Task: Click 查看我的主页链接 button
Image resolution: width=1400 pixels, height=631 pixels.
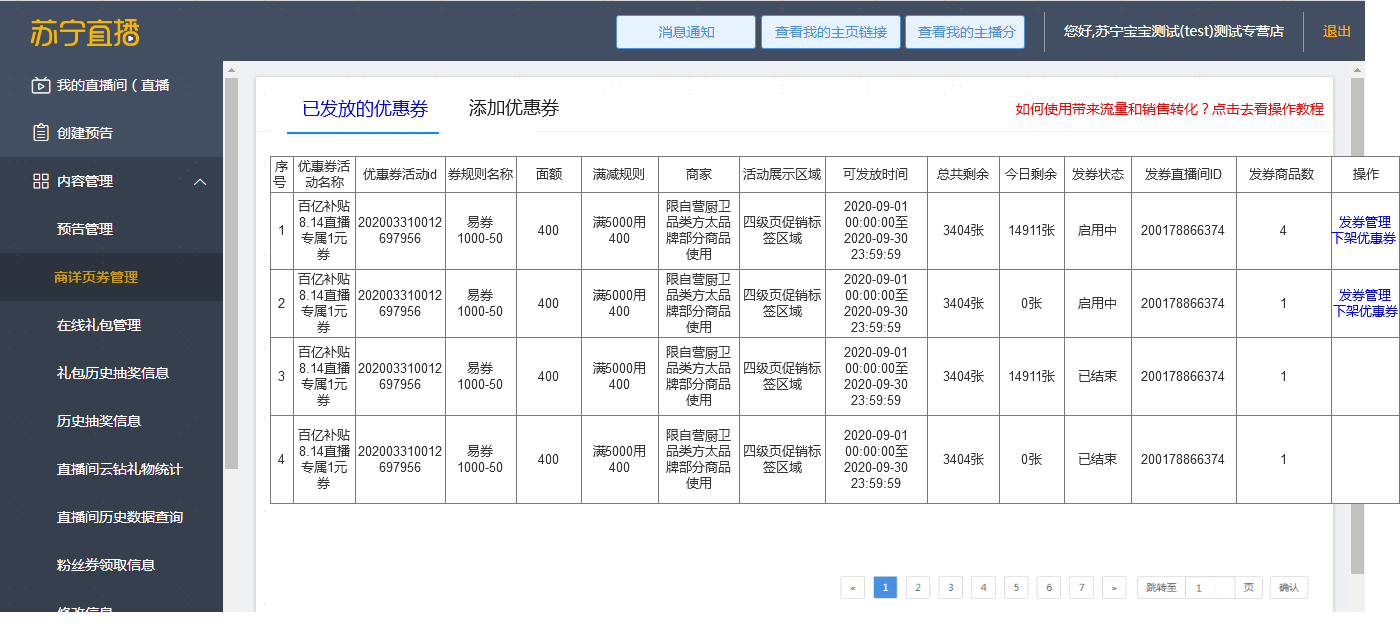Action: 831,32
